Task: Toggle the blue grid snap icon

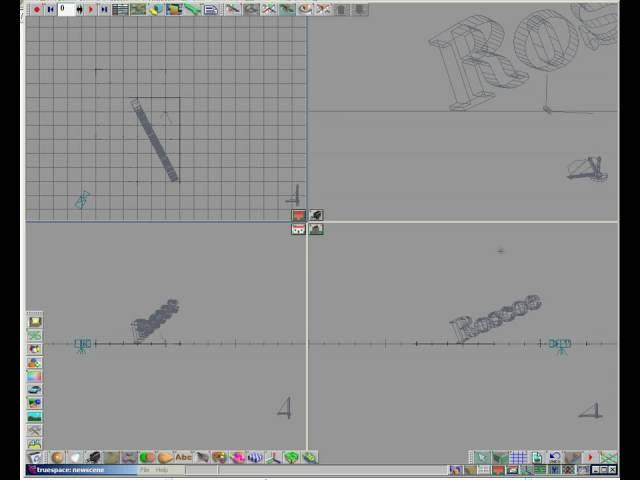Action: [518, 458]
